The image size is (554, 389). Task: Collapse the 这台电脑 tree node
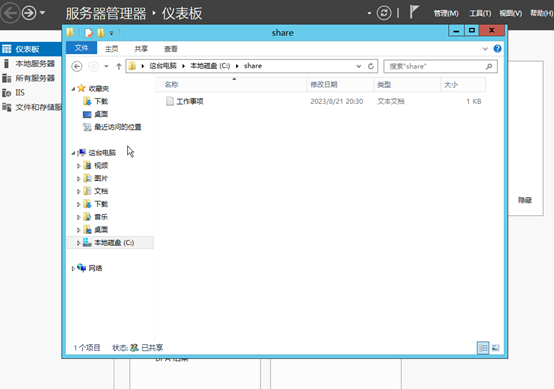(x=73, y=153)
